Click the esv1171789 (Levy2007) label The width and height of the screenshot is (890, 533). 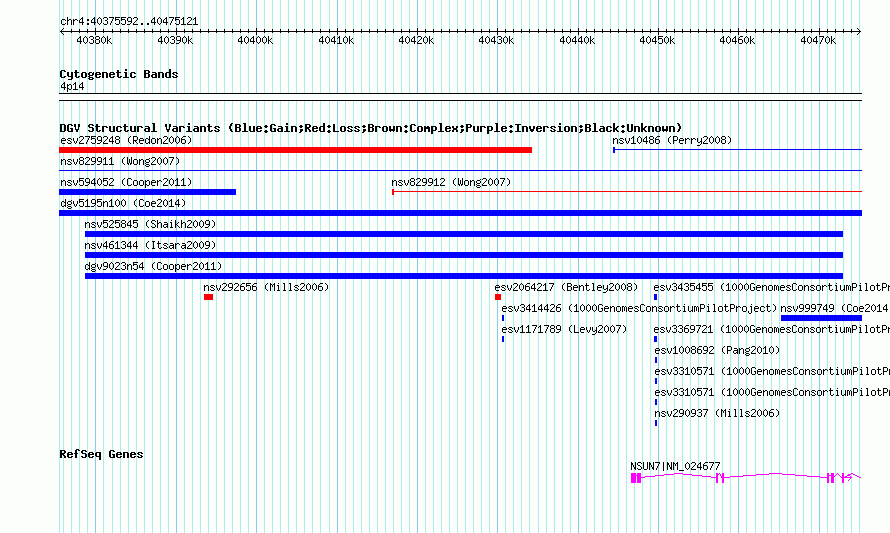(564, 329)
